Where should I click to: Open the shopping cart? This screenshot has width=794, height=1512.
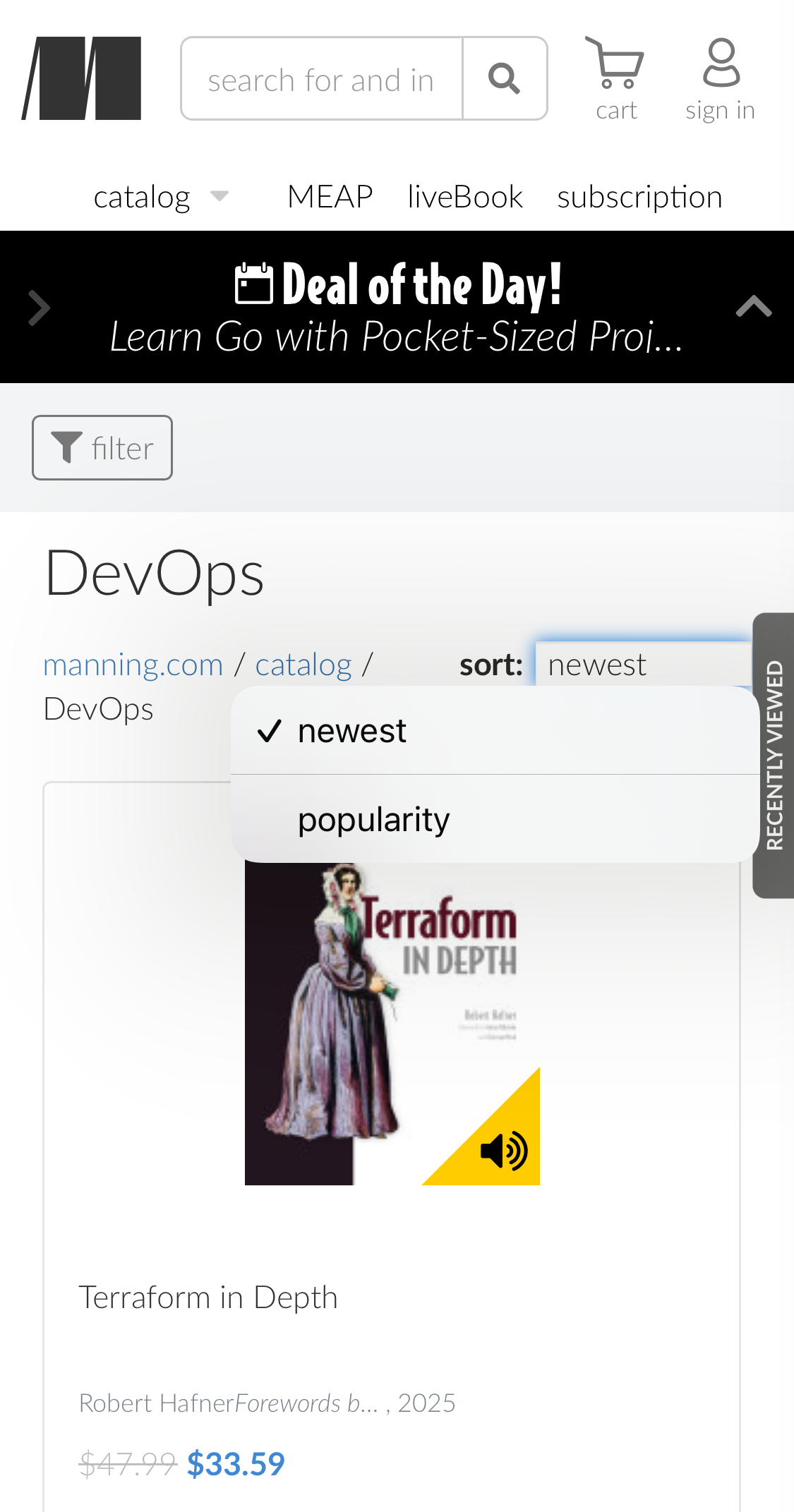(615, 80)
